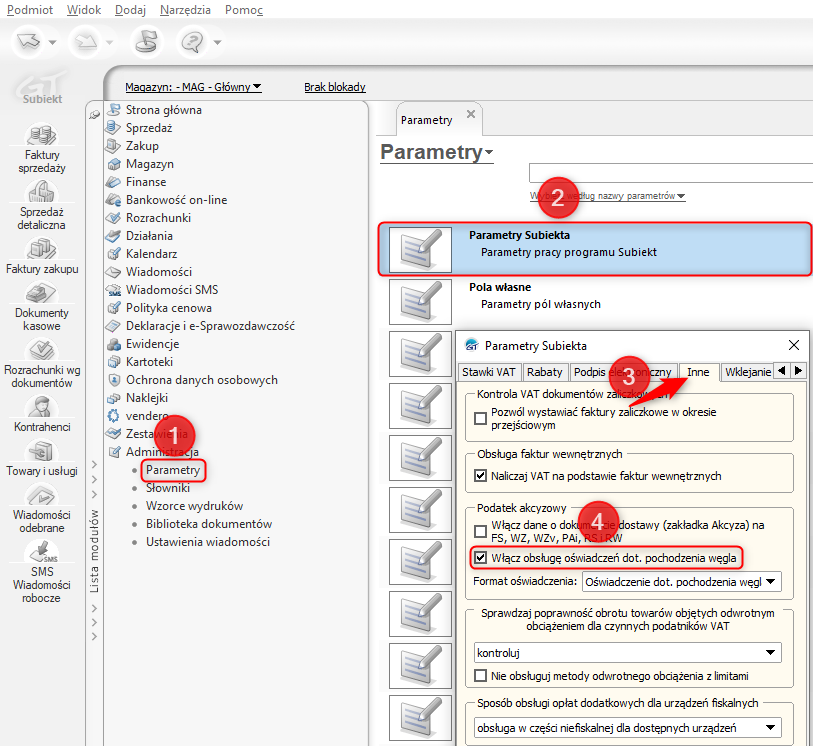Screen dimensions: 813x746
Task: Close the Parametry document tab
Action: pyautogui.click(x=471, y=114)
